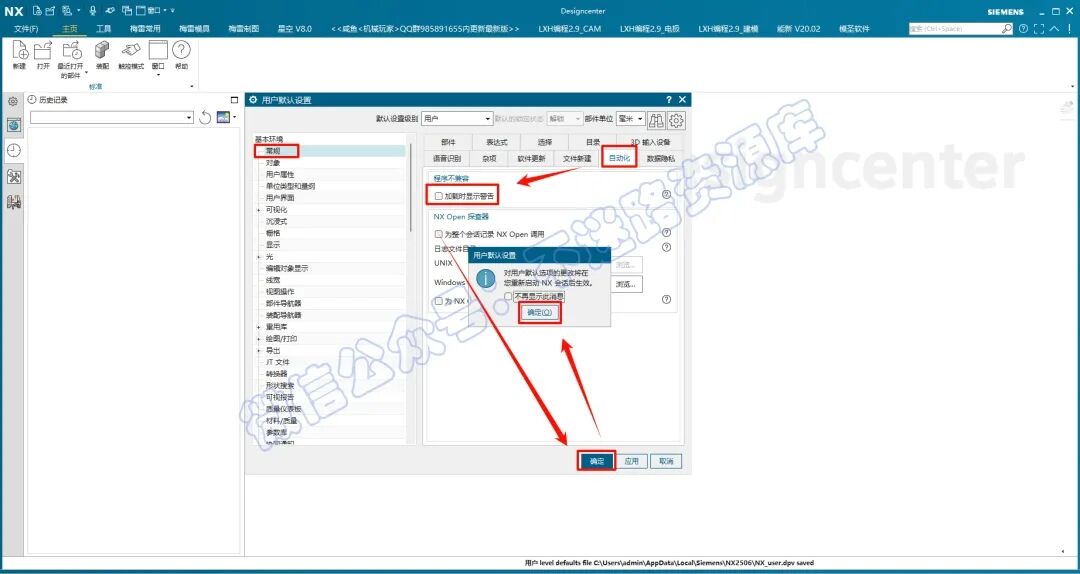Viewport: 1080px width, 574px height.
Task: Click the search magnifier icon in command finder
Action: point(1006,29)
